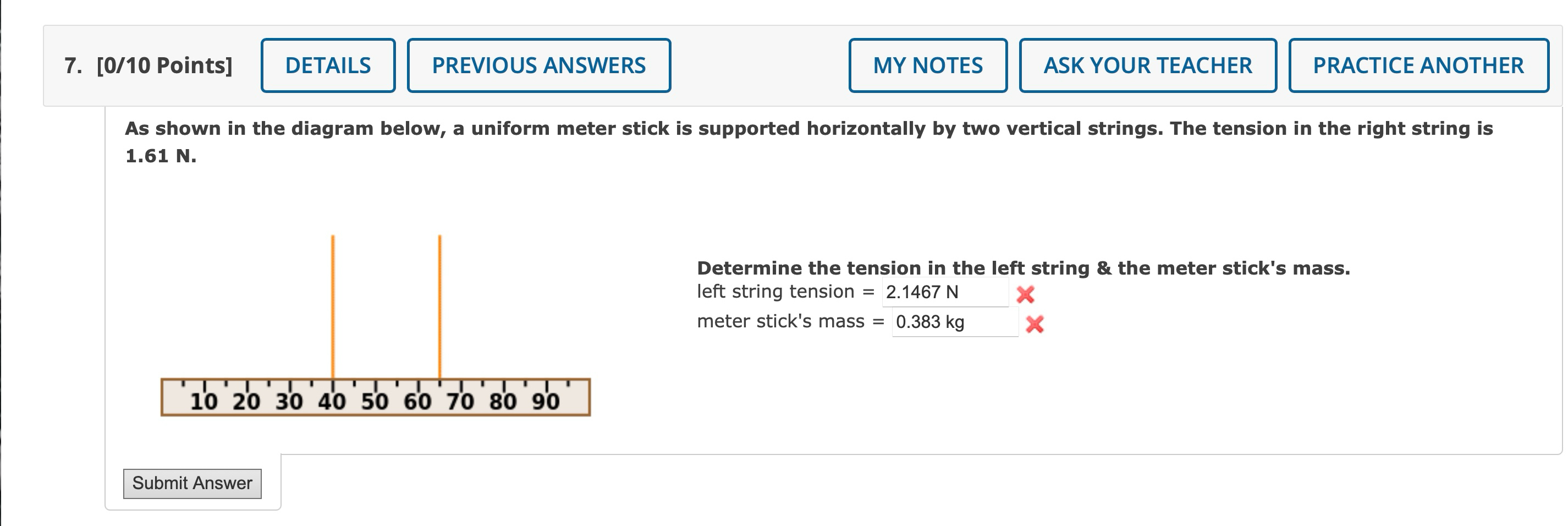This screenshot has width=1568, height=526.
Task: Open MY NOTES for this problem
Action: tap(927, 64)
